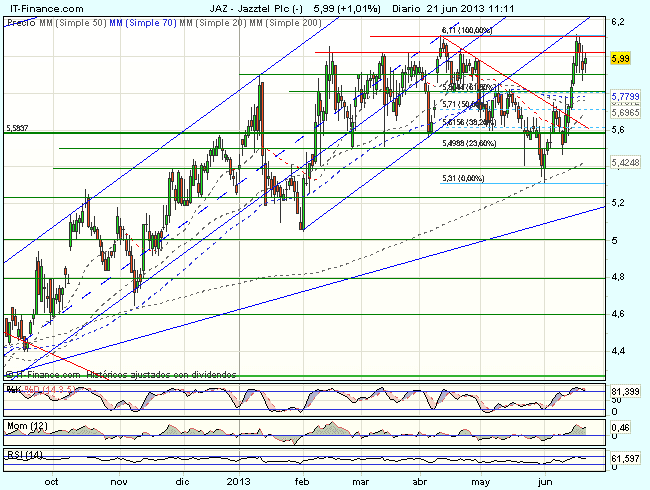This screenshot has width=650, height=490.
Task: Click the 5,31 (0,00%) Fibonacci label
Action: point(464,178)
